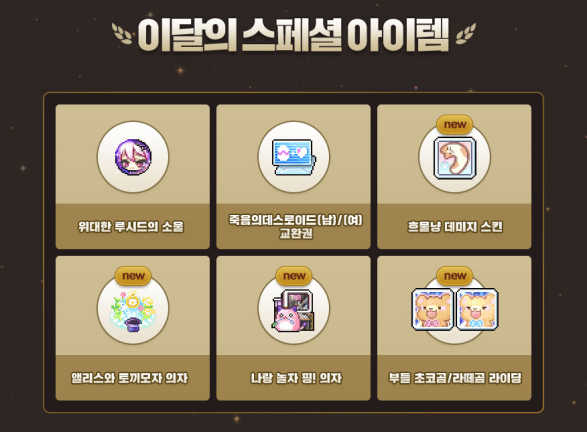Click the 이달의 스페셜 아이템 title heading
This screenshot has height=432, width=587.
[294, 34]
